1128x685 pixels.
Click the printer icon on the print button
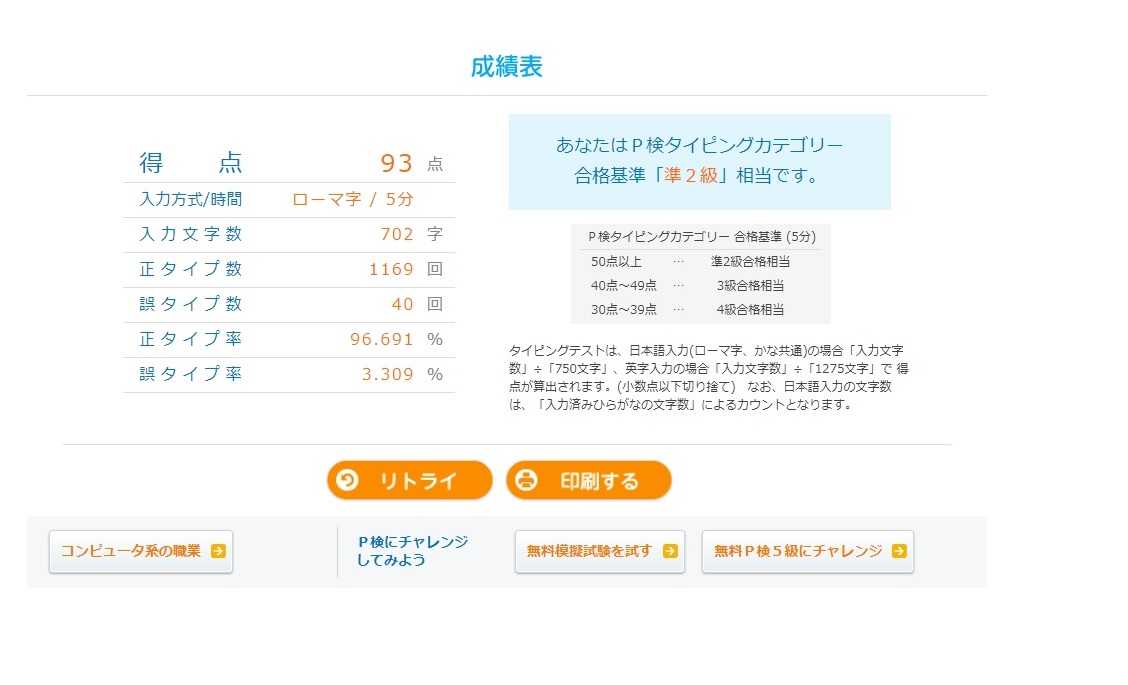click(x=527, y=480)
